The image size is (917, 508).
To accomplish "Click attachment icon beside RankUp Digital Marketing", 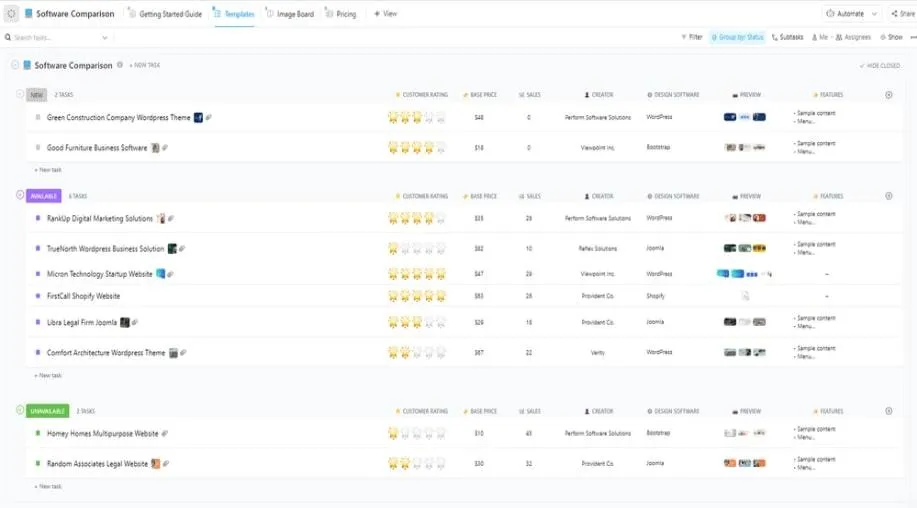I will [x=171, y=219].
